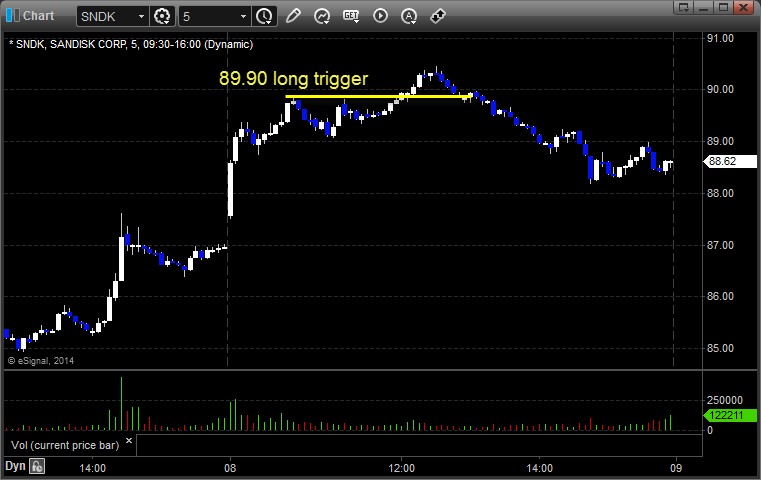Close the Chart window
The height and width of the screenshot is (480, 761).
[x=744, y=7]
